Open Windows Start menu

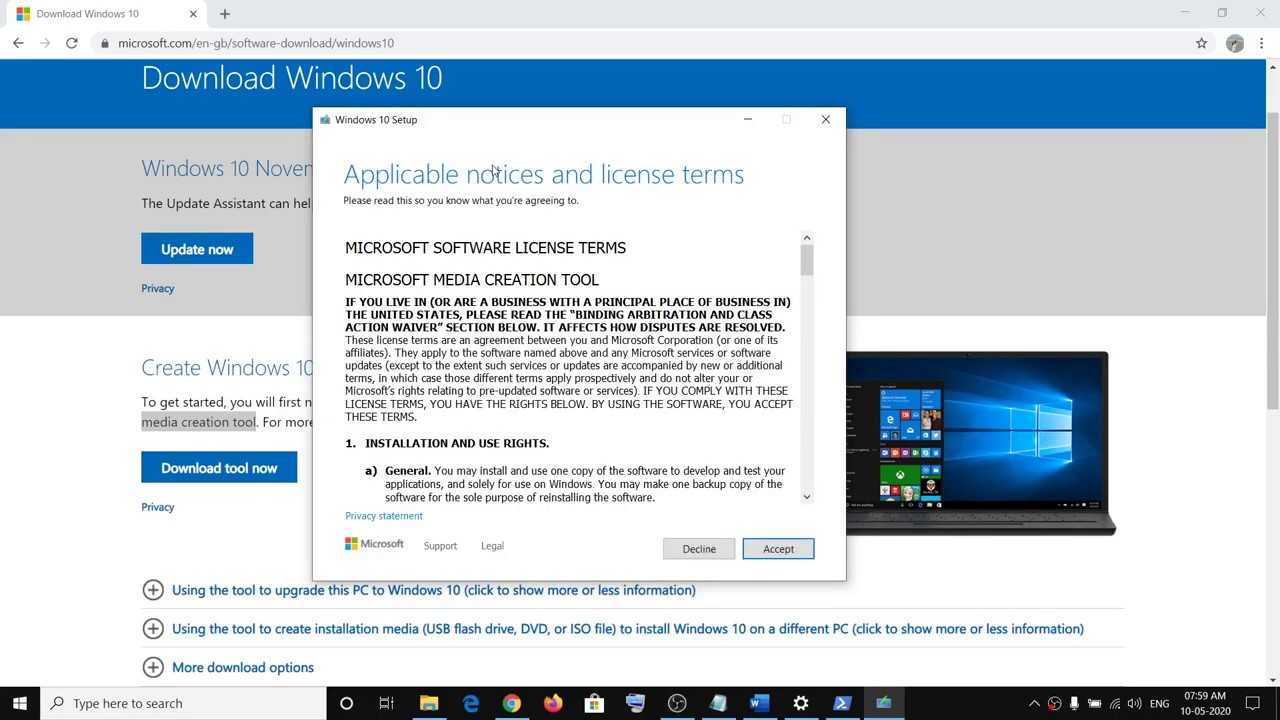pyautogui.click(x=20, y=703)
